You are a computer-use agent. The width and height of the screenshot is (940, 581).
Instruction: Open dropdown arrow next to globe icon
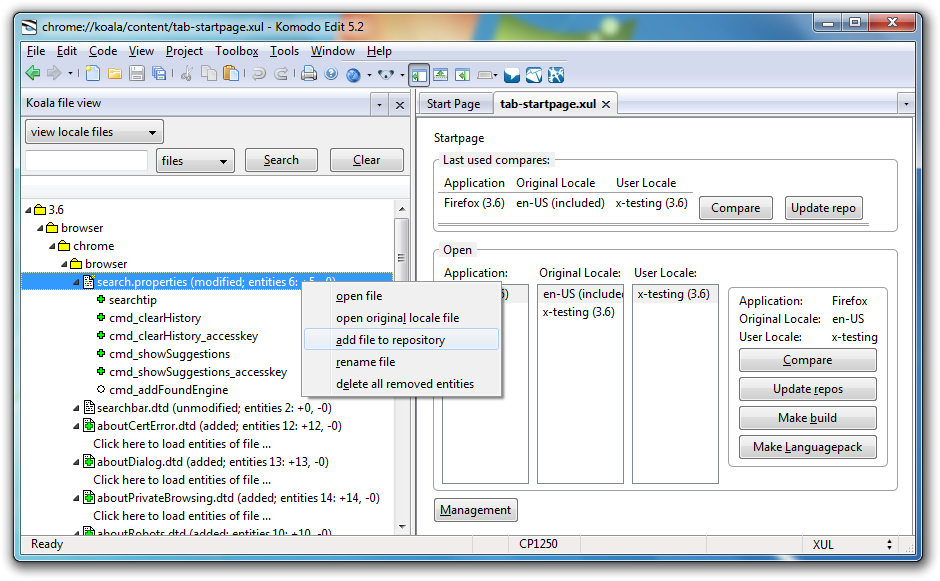tap(369, 75)
